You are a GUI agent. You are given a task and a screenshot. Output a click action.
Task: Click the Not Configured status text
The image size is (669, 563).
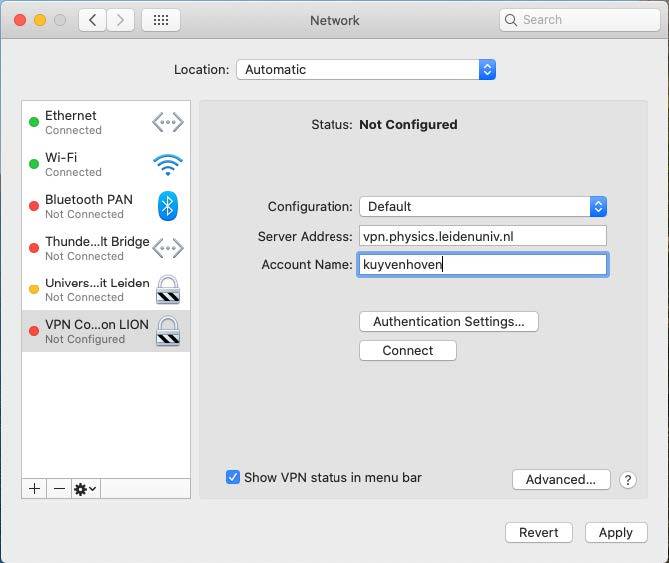click(x=408, y=125)
